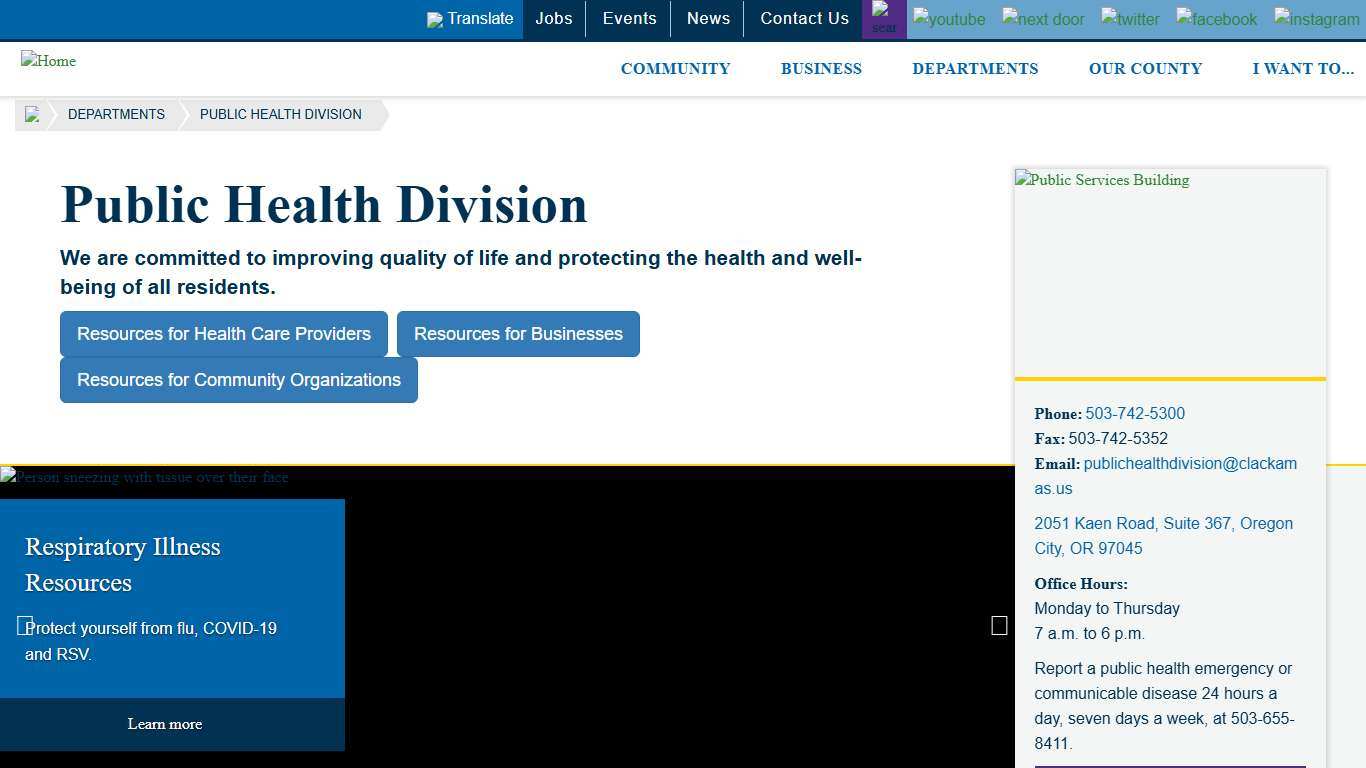Open the Twitter icon in the header
Screen dimensions: 1366x768
pos(1130,19)
